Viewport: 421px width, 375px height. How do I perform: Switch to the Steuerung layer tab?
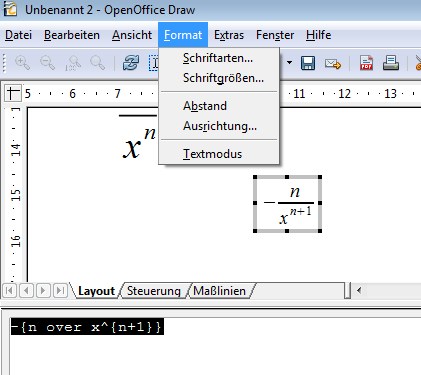tap(154, 291)
